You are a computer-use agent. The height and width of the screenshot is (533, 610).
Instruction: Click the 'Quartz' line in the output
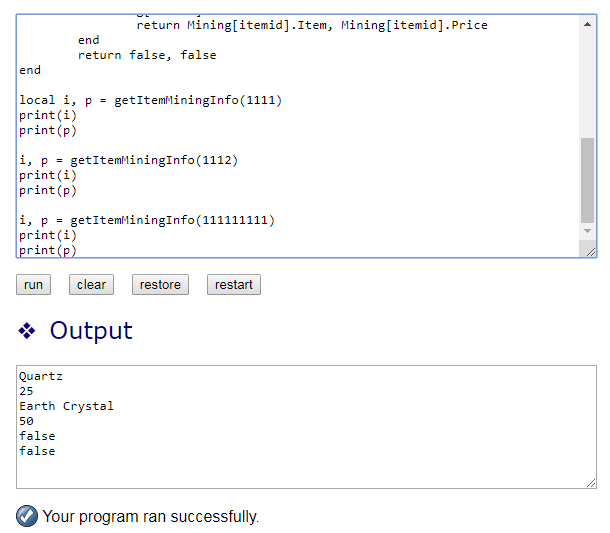pyautogui.click(x=41, y=376)
